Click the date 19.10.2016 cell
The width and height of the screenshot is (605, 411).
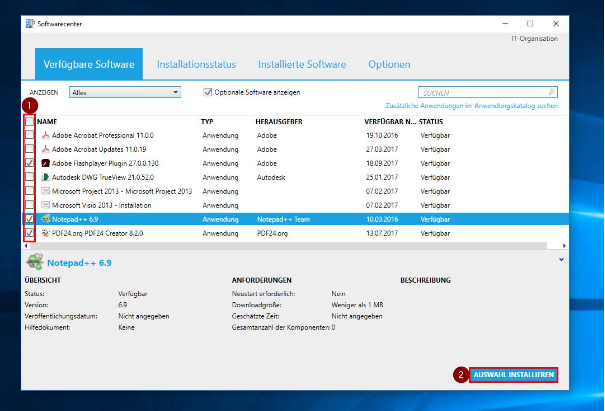click(382, 135)
